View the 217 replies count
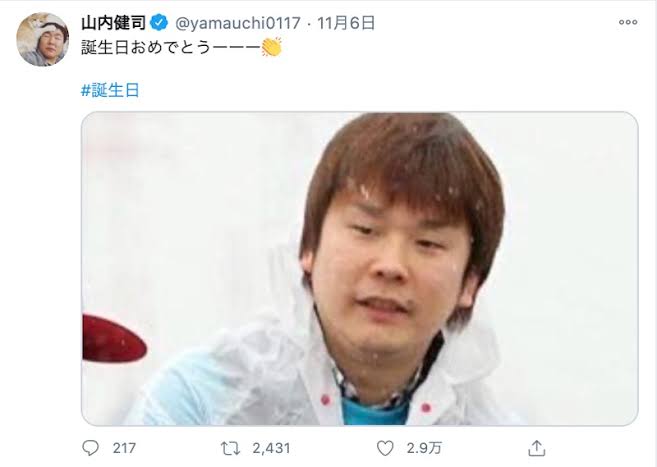Screen dimensions: 657x467 tap(124, 448)
